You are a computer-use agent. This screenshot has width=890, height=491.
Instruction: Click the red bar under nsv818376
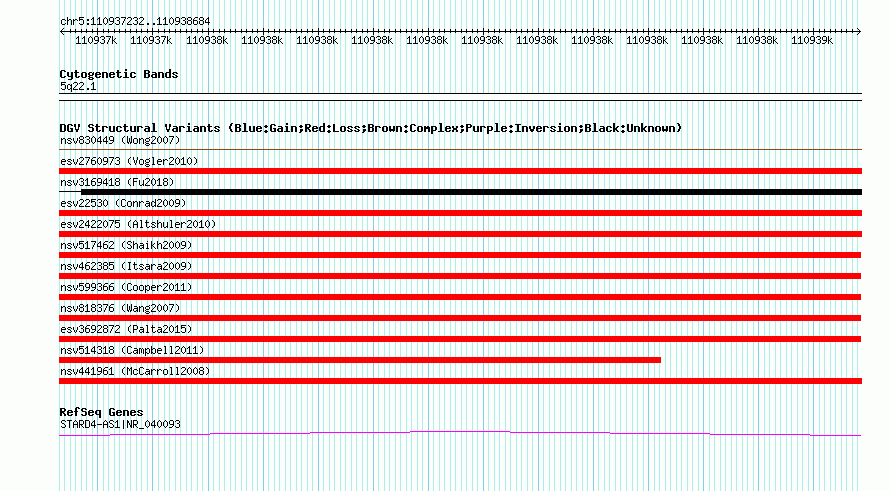click(x=460, y=318)
